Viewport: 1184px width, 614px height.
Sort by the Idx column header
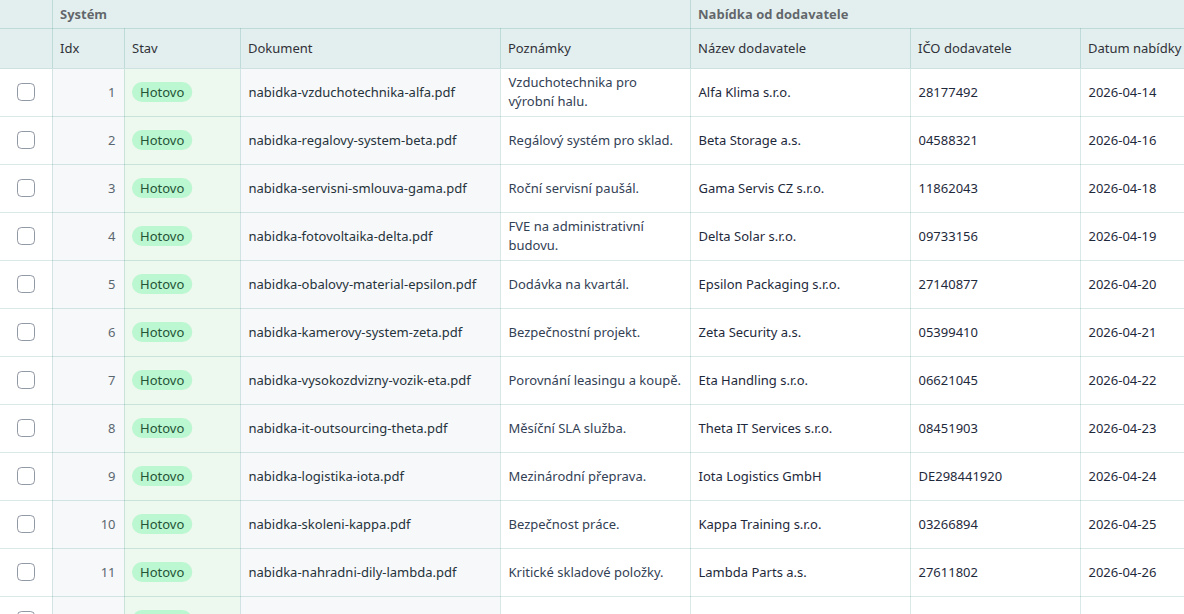69,48
